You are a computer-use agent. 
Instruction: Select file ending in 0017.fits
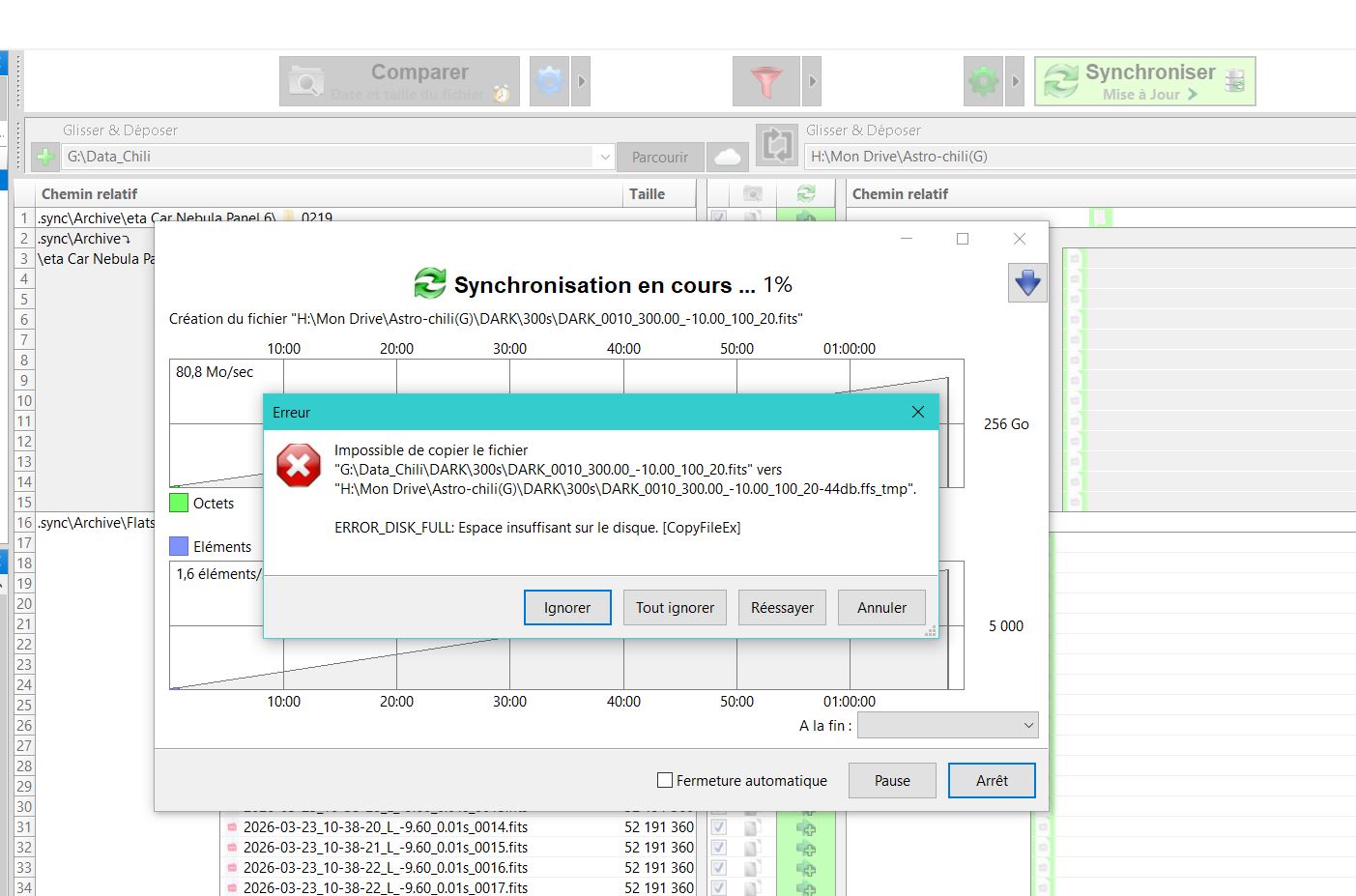tap(386, 887)
